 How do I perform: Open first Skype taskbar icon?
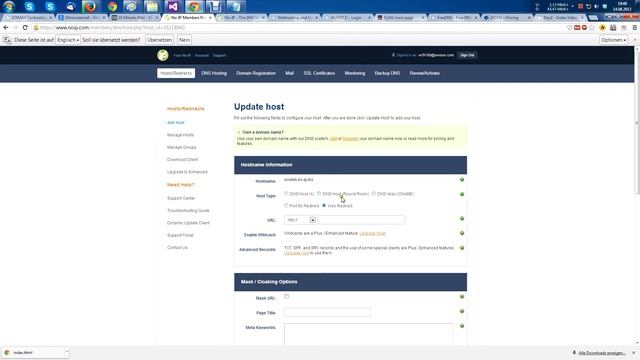click(x=29, y=6)
